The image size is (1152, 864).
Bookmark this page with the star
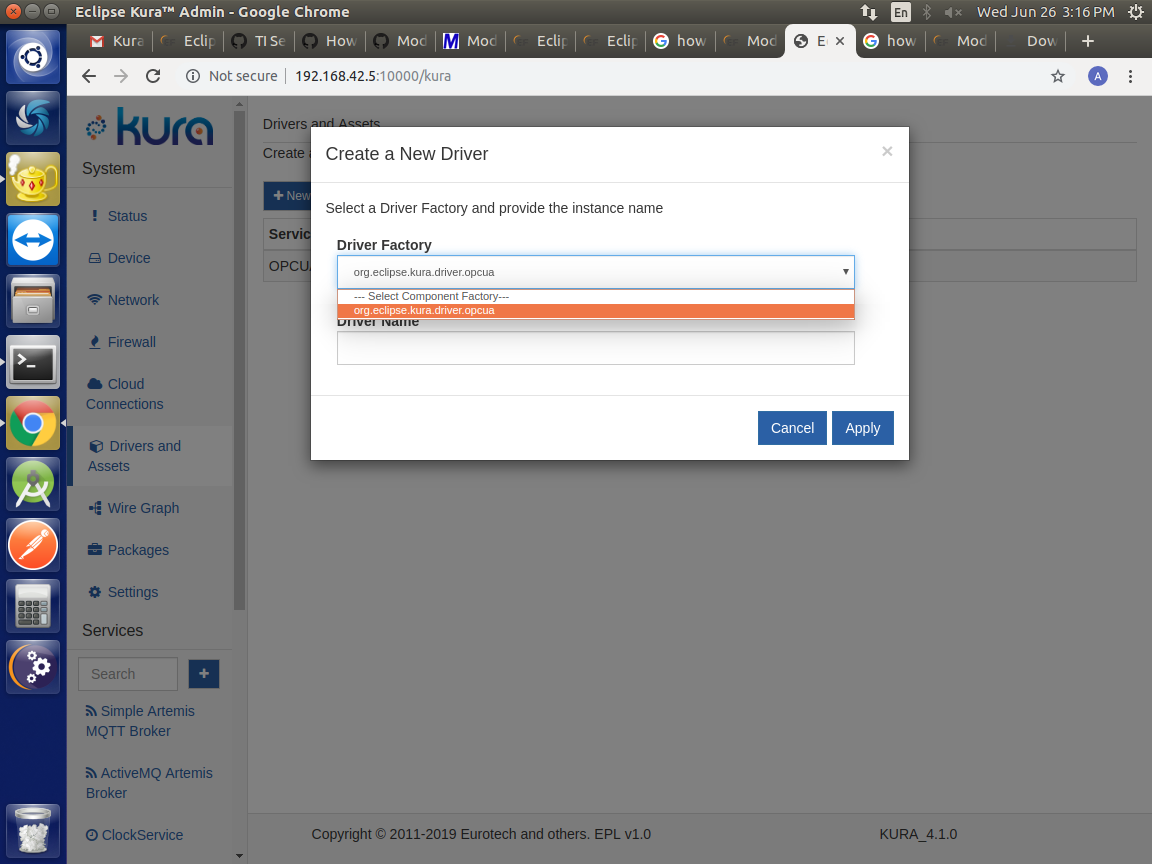pos(1058,76)
